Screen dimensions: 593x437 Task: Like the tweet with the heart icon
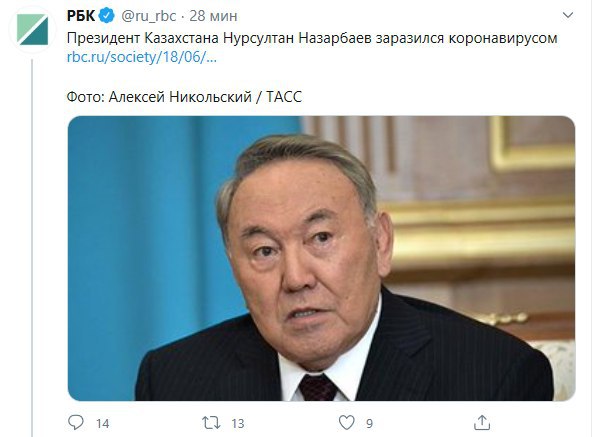[346, 423]
